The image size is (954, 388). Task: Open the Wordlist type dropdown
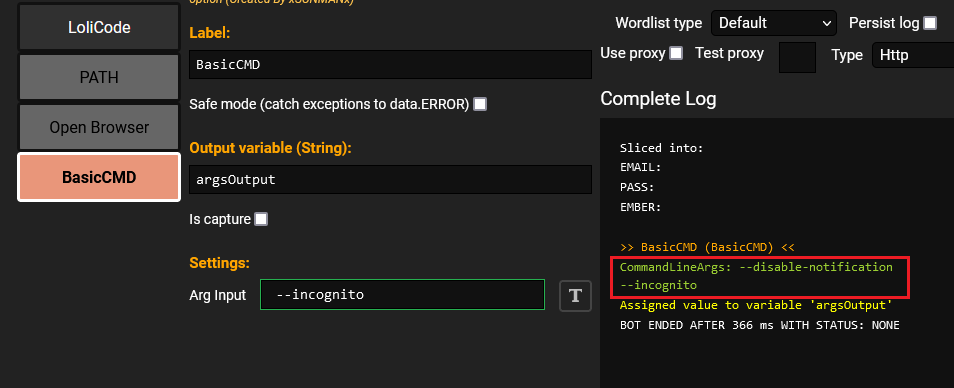773,24
